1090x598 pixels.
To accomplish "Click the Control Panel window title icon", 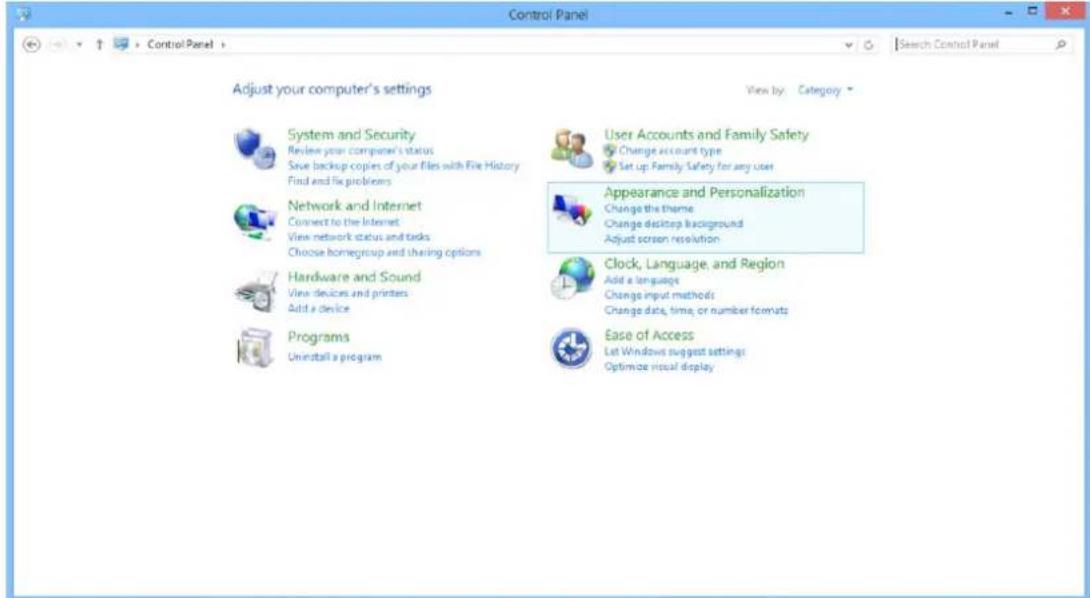I will [x=23, y=14].
